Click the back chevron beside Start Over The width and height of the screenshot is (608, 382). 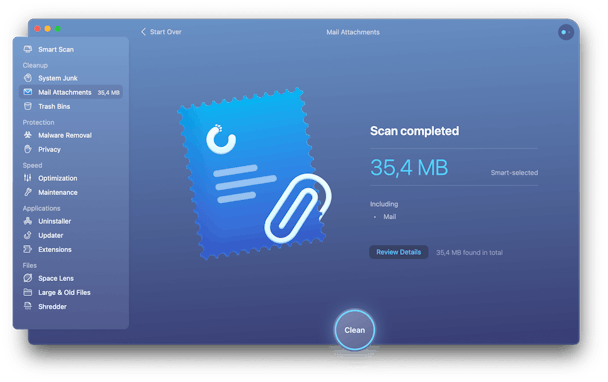(x=143, y=32)
